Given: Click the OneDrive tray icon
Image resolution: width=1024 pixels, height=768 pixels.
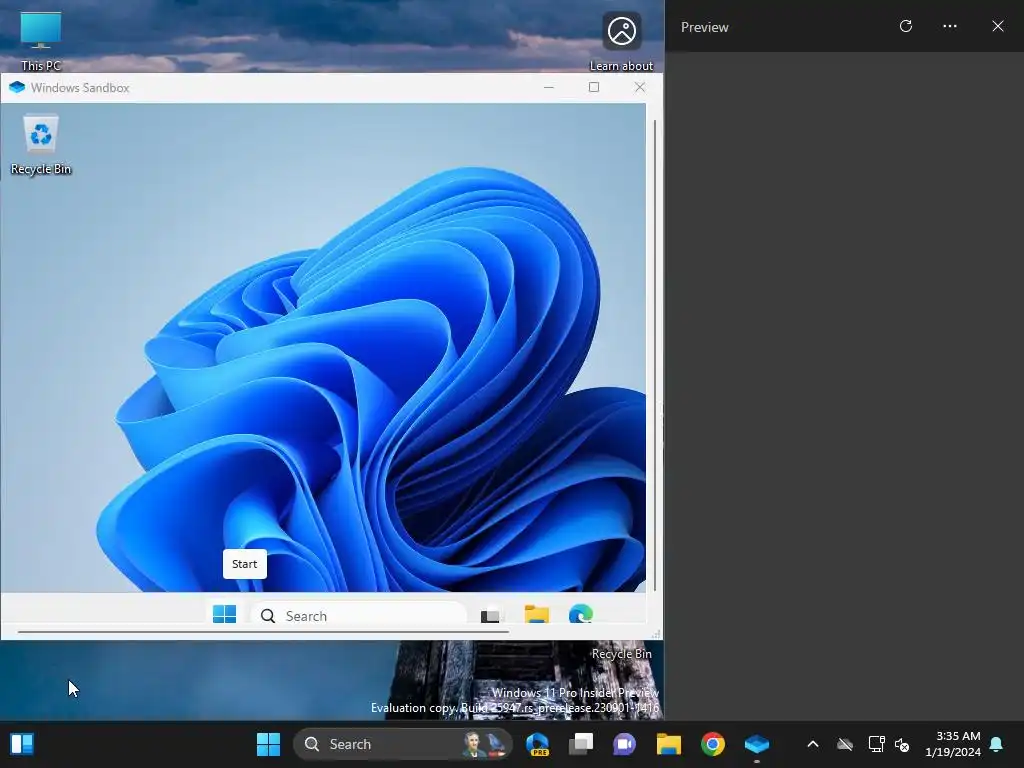Looking at the screenshot, I should pos(845,744).
